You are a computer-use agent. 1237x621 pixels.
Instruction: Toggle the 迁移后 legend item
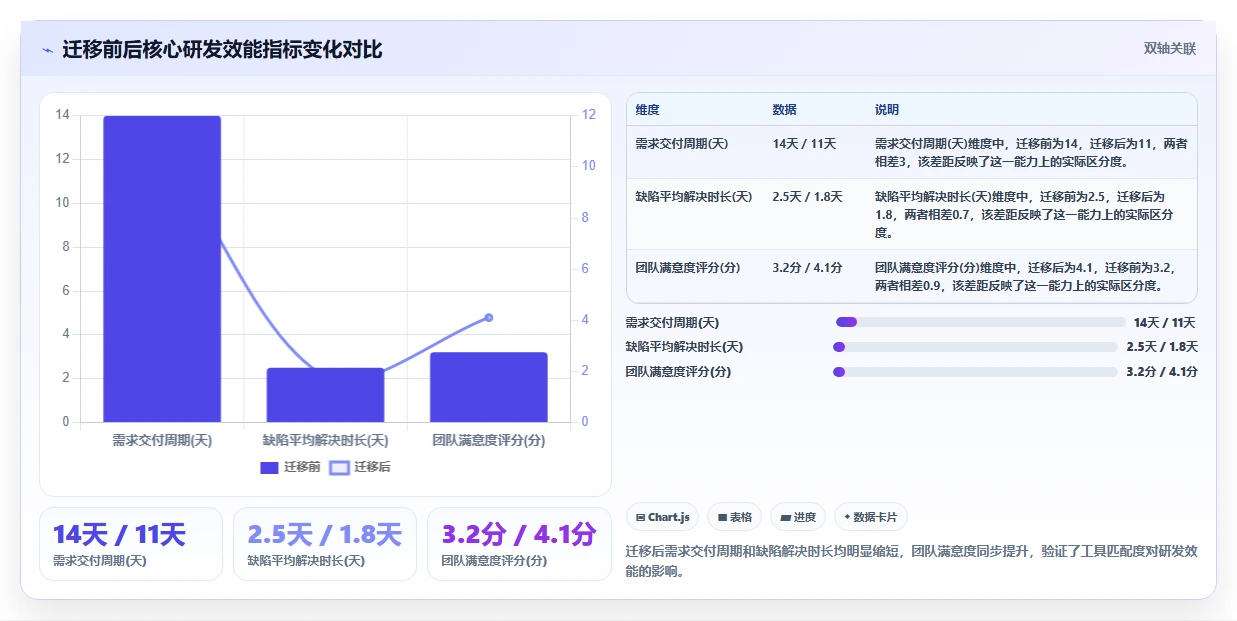(360, 467)
